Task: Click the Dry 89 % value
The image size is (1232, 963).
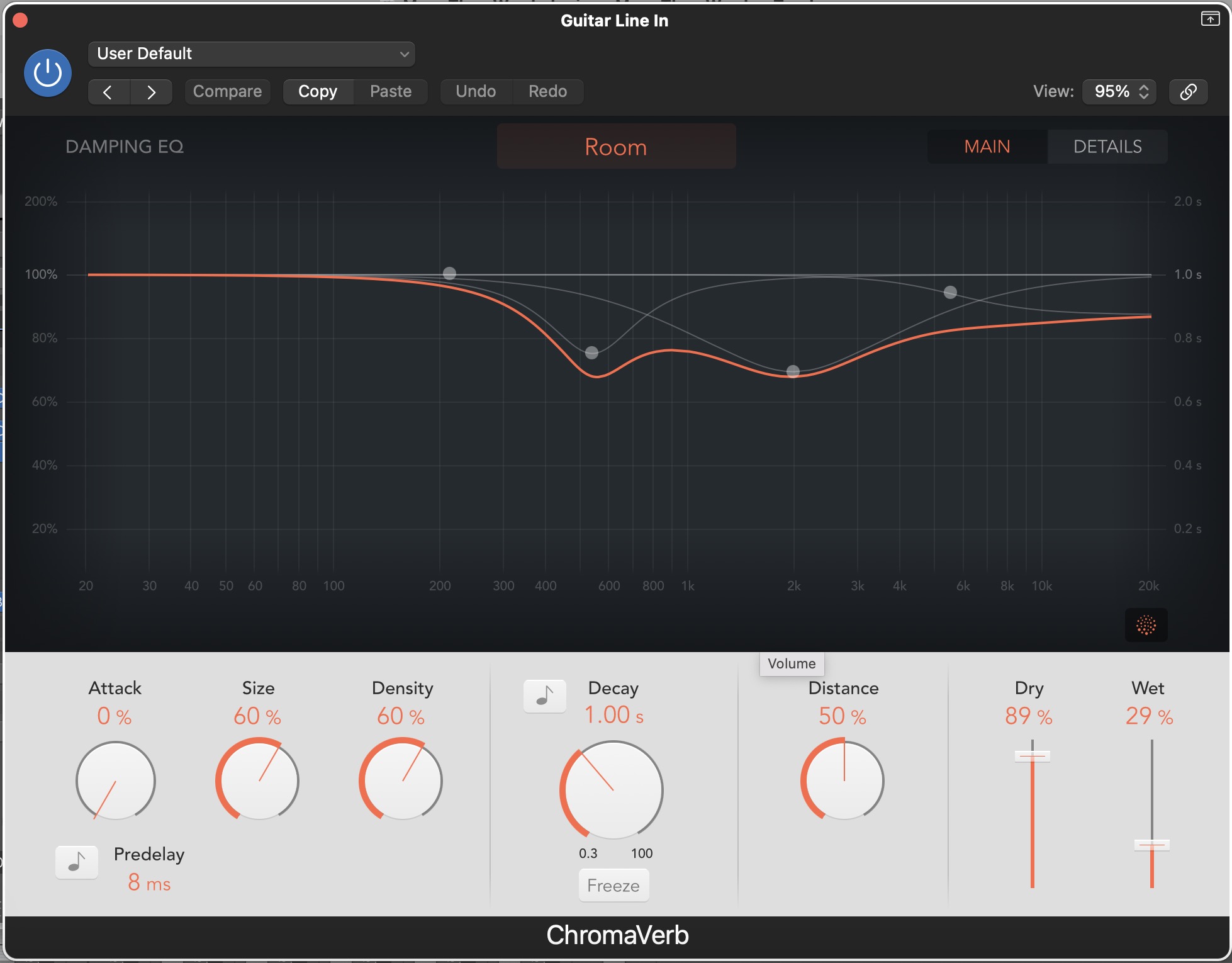Action: pyautogui.click(x=1029, y=716)
